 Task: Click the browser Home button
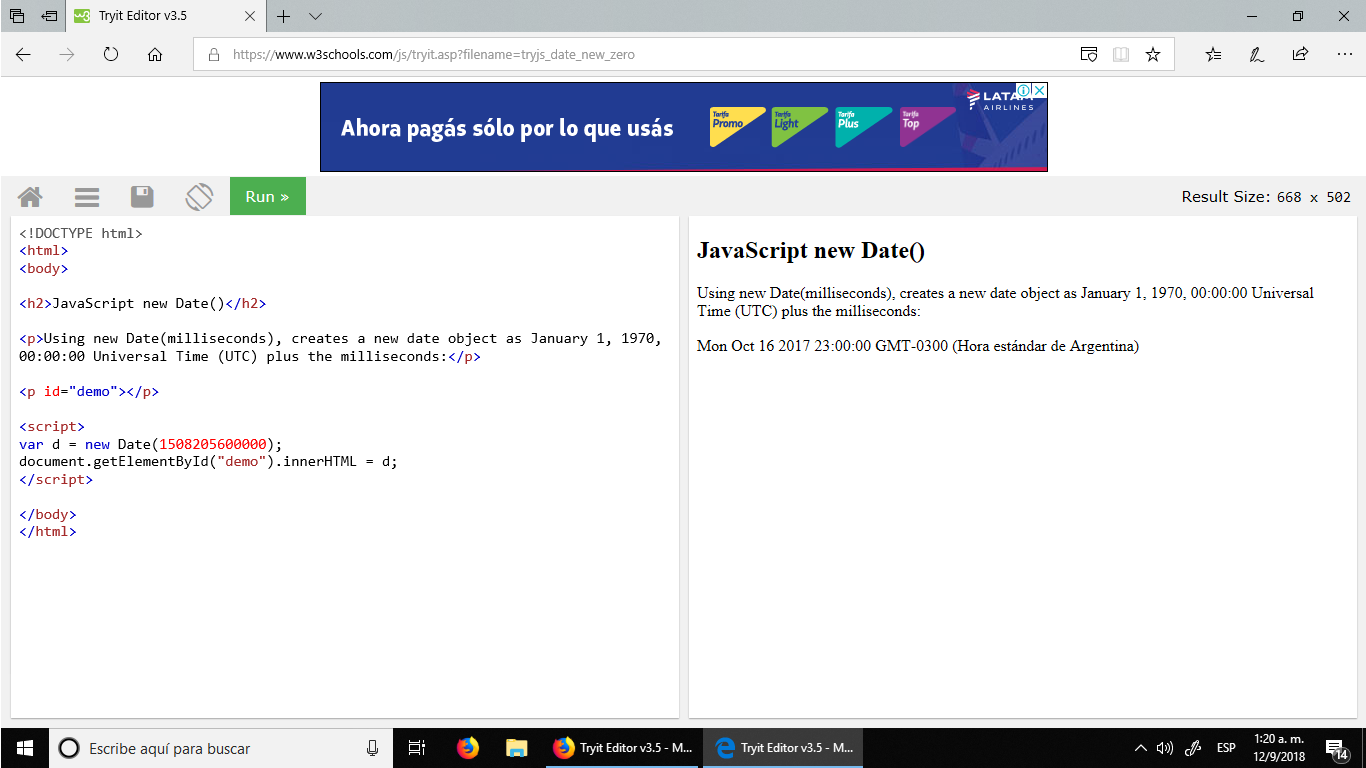[x=155, y=55]
